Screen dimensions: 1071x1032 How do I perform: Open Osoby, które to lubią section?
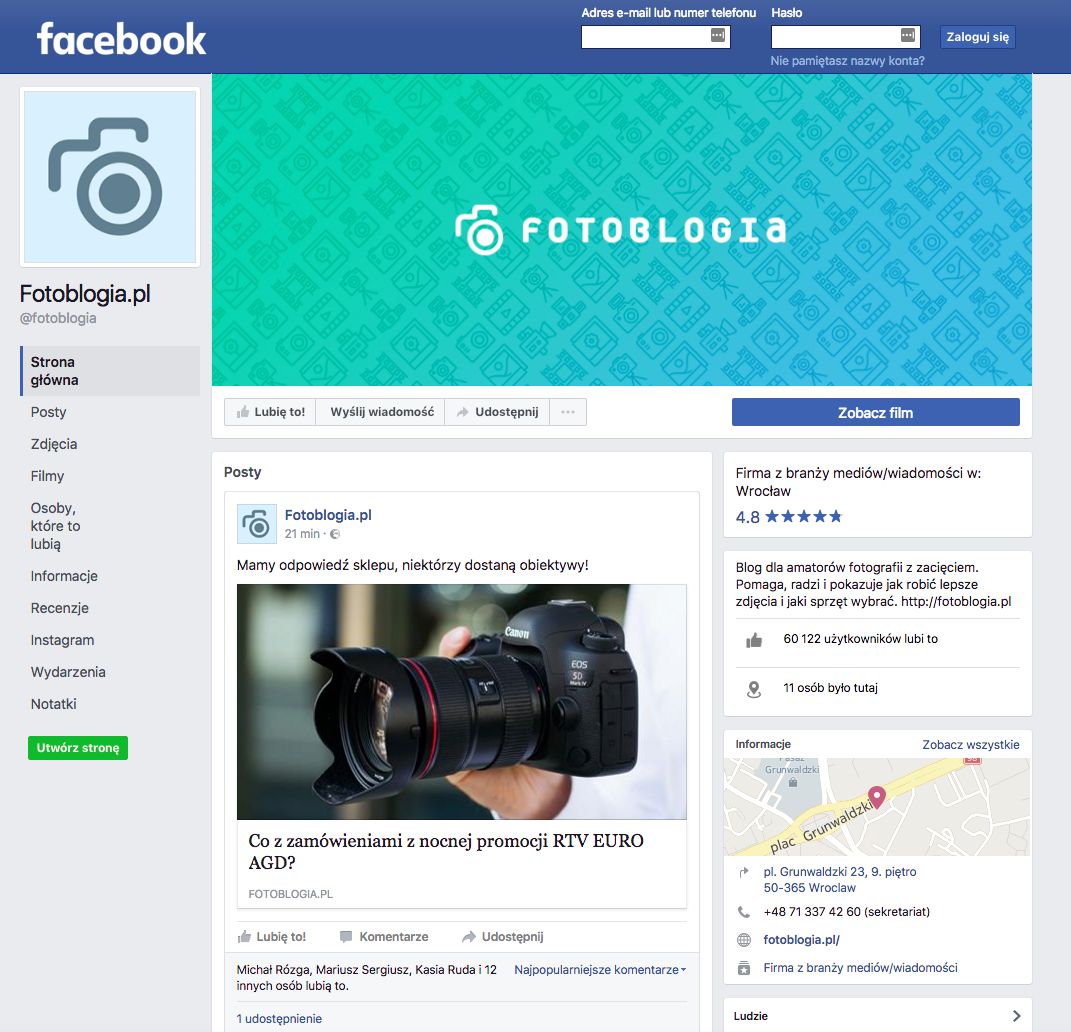(x=55, y=526)
